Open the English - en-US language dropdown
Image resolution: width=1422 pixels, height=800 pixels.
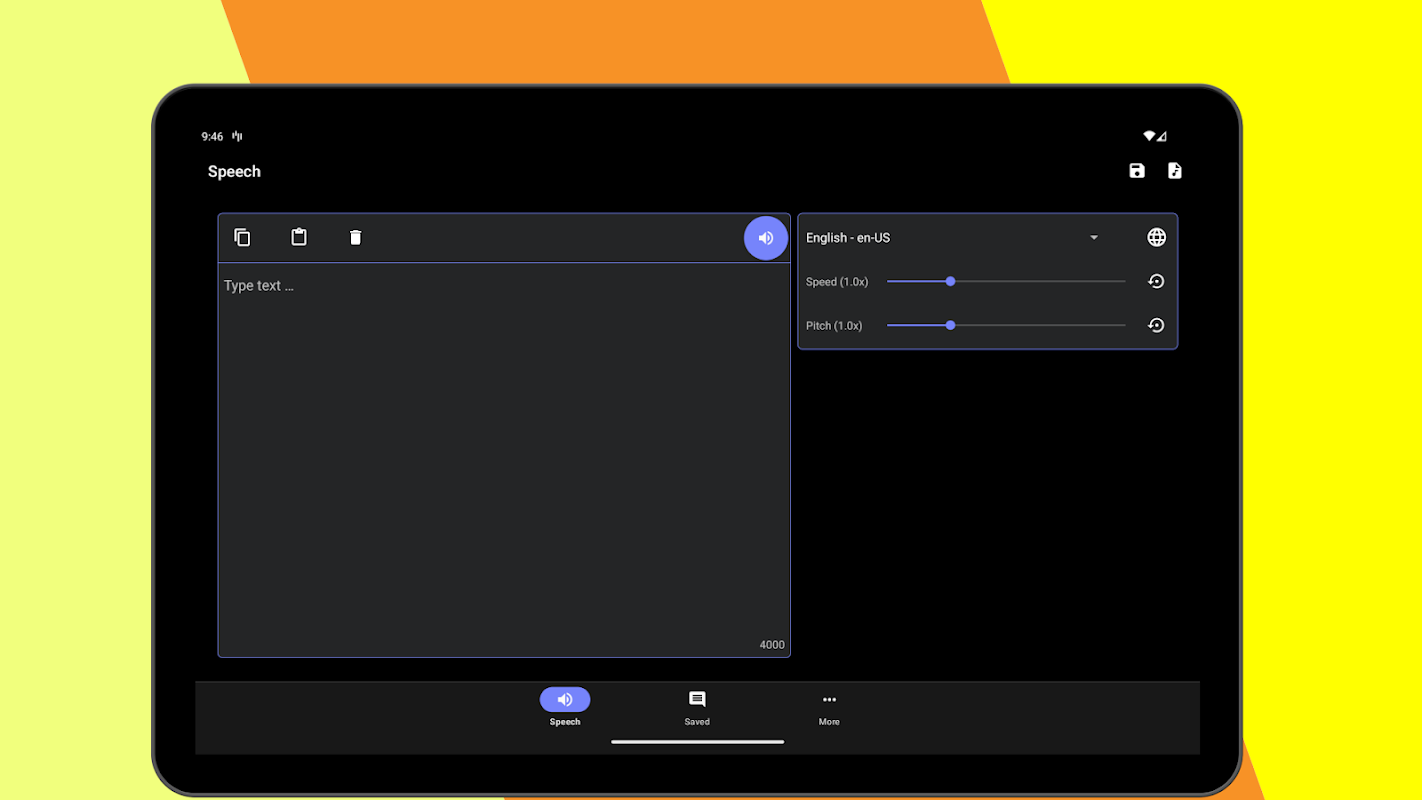(952, 238)
